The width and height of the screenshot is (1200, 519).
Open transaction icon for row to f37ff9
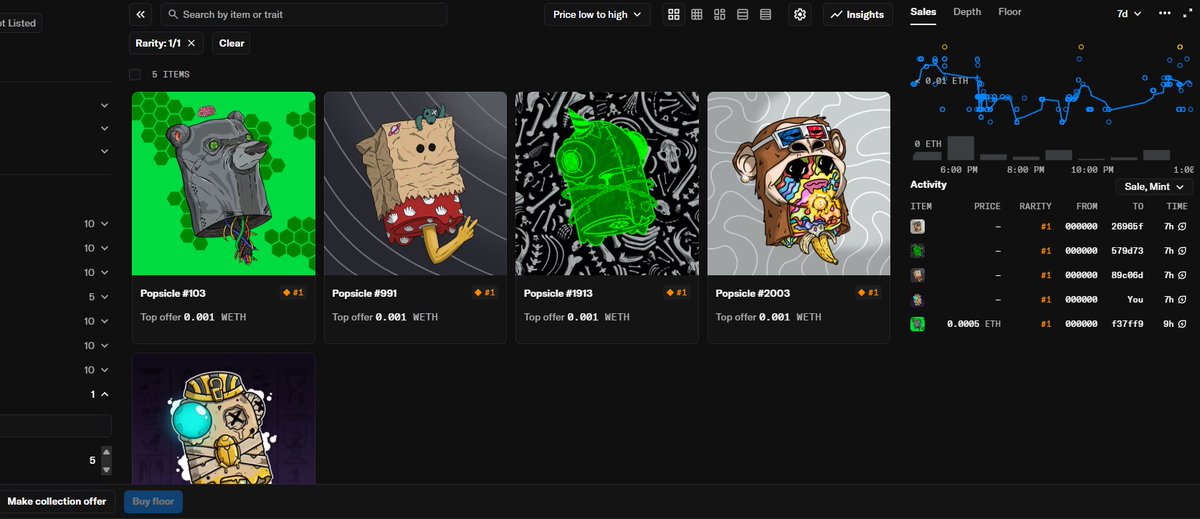pyautogui.click(x=1182, y=324)
